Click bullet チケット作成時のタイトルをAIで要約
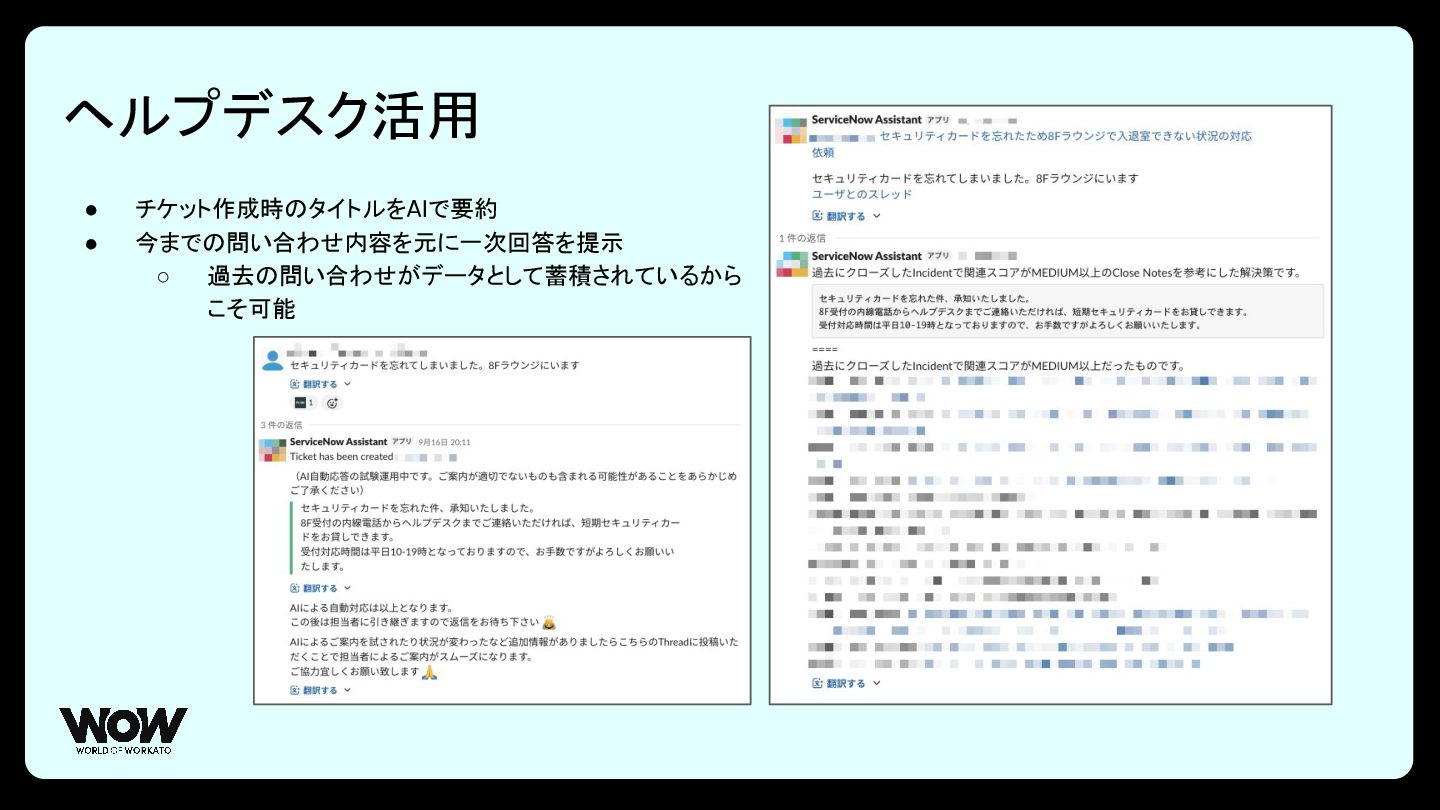Image resolution: width=1440 pixels, height=810 pixels. click(316, 210)
